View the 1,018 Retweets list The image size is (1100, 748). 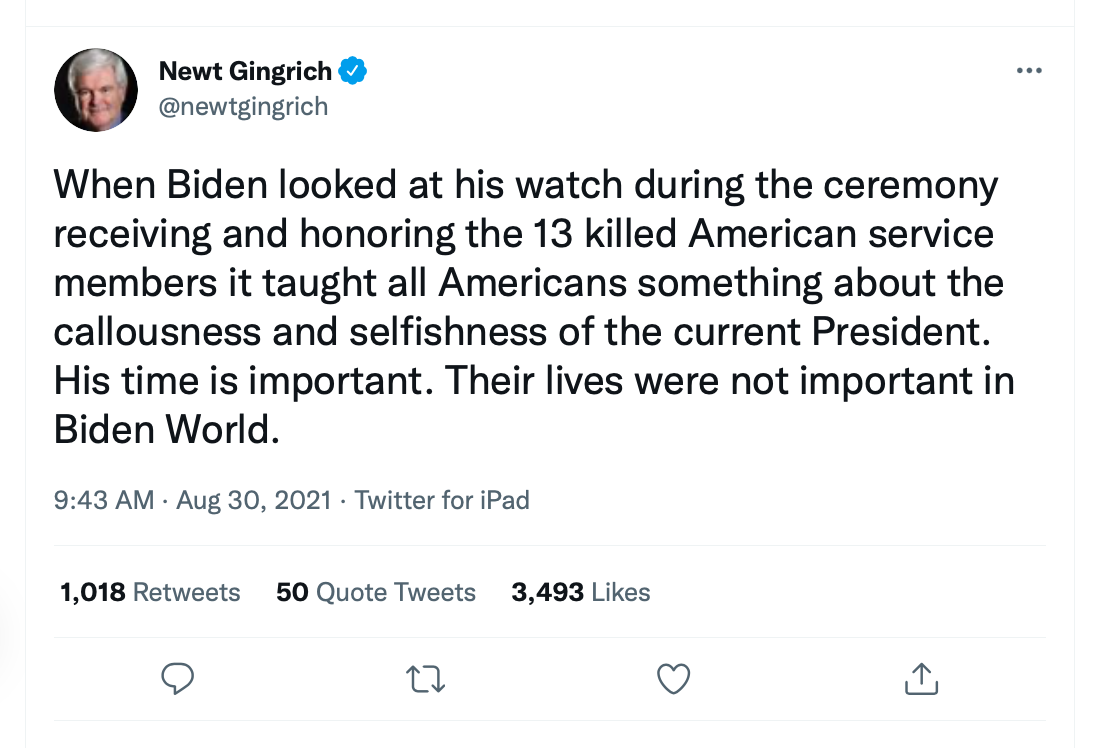[150, 592]
